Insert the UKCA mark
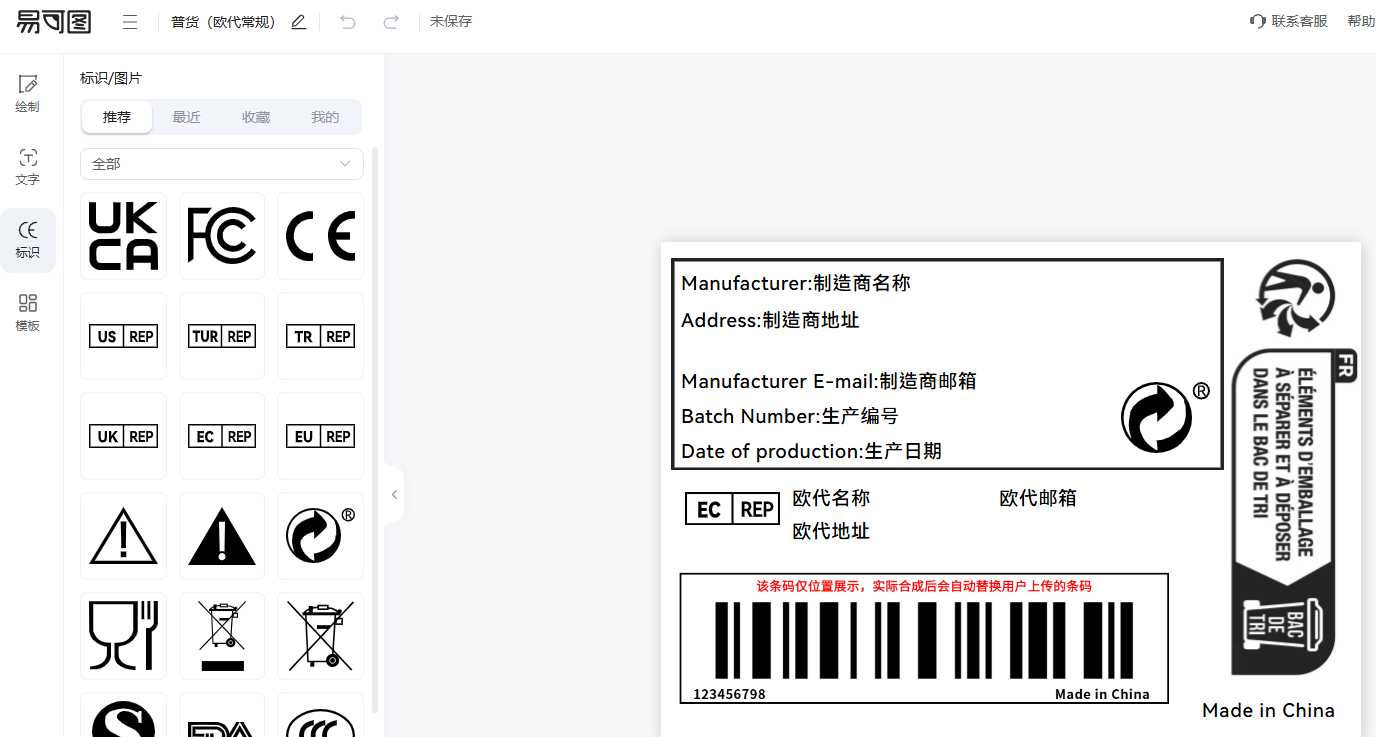Screen dimensions: 1376x737 [123, 236]
